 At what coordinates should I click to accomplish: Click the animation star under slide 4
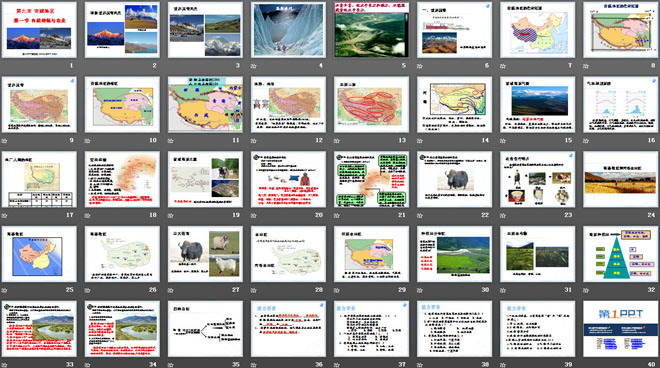pyautogui.click(x=254, y=66)
